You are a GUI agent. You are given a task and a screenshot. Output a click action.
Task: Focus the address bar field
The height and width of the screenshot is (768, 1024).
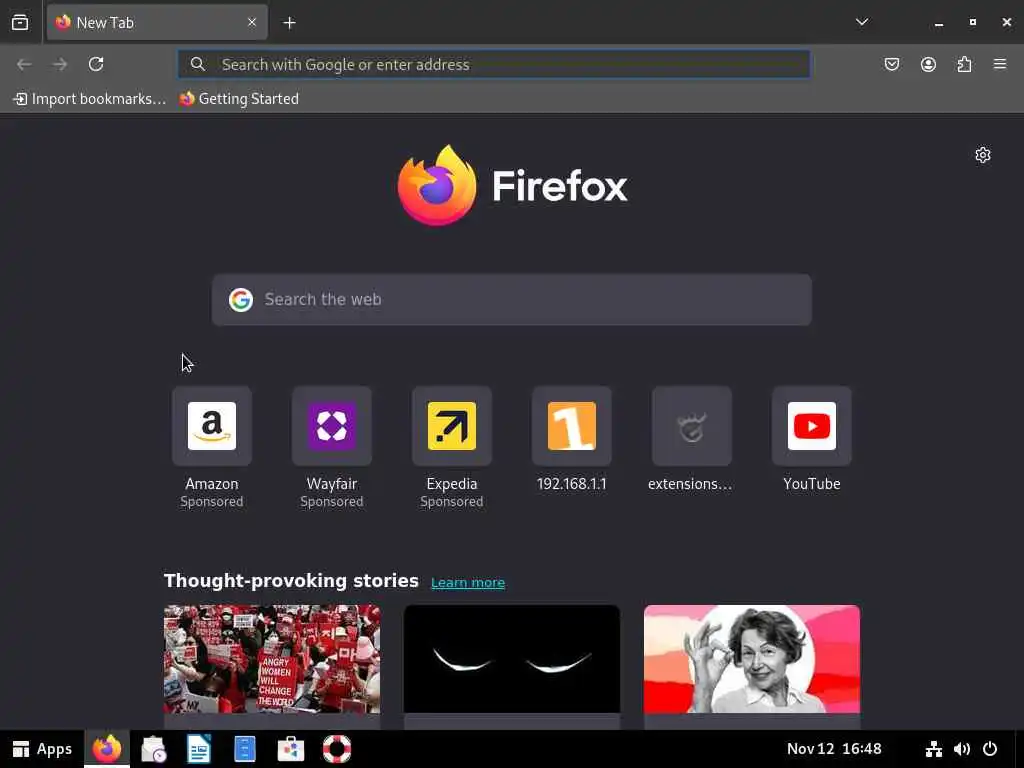[x=494, y=64]
